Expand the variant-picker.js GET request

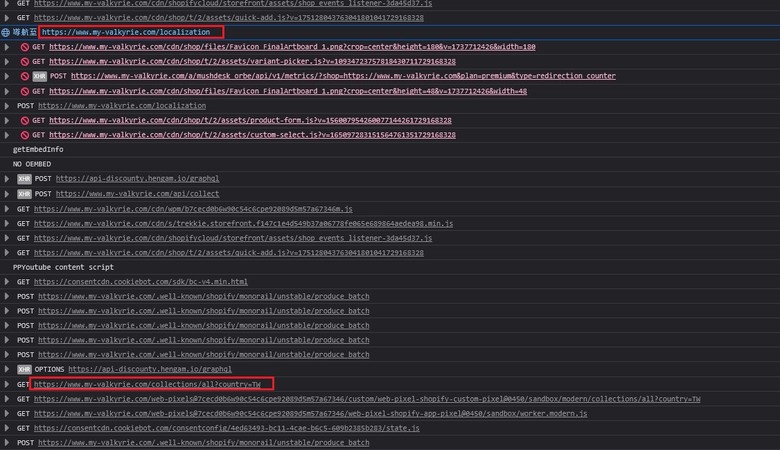tap(6, 62)
